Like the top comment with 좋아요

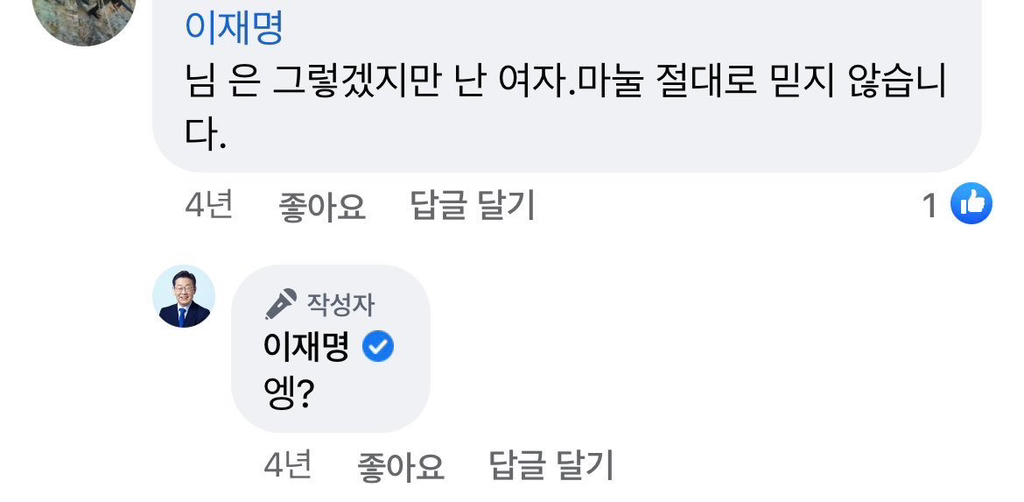click(x=322, y=207)
